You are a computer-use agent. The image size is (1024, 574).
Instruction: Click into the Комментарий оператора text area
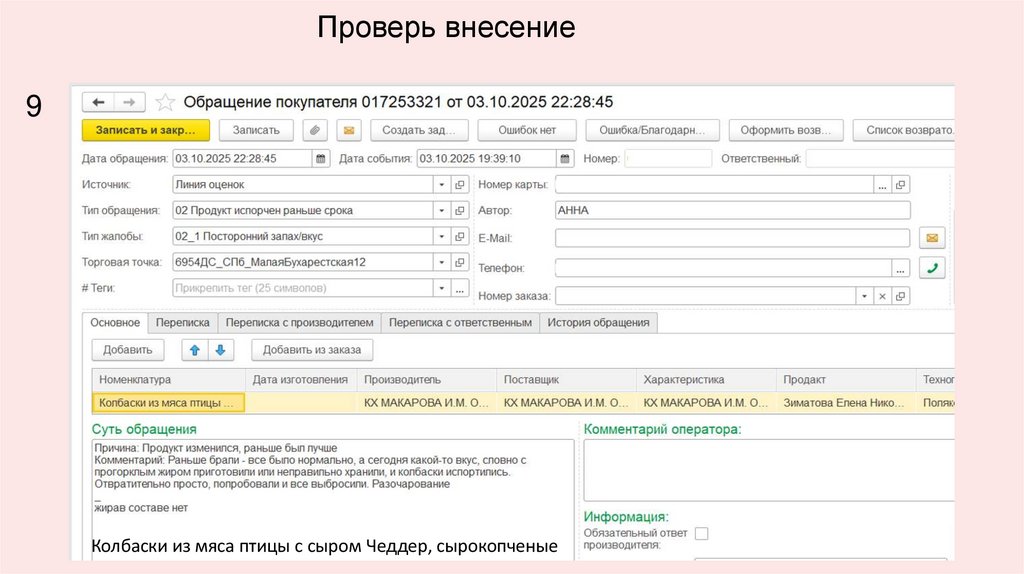coord(769,470)
